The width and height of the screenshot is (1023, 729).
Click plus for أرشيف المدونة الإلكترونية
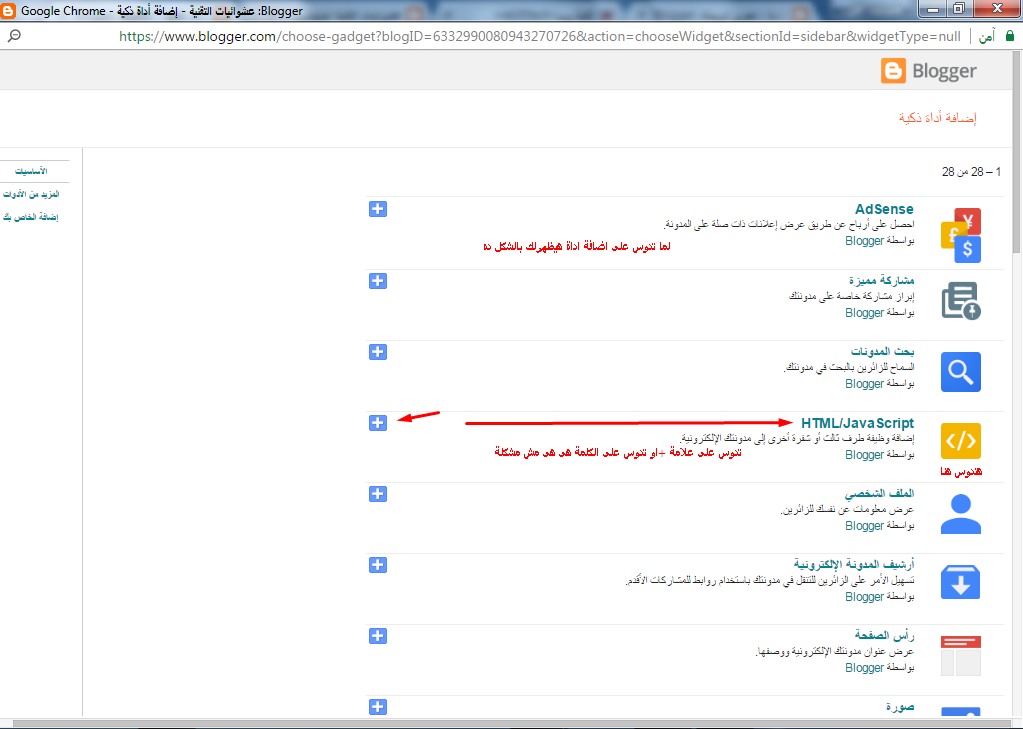click(x=378, y=565)
